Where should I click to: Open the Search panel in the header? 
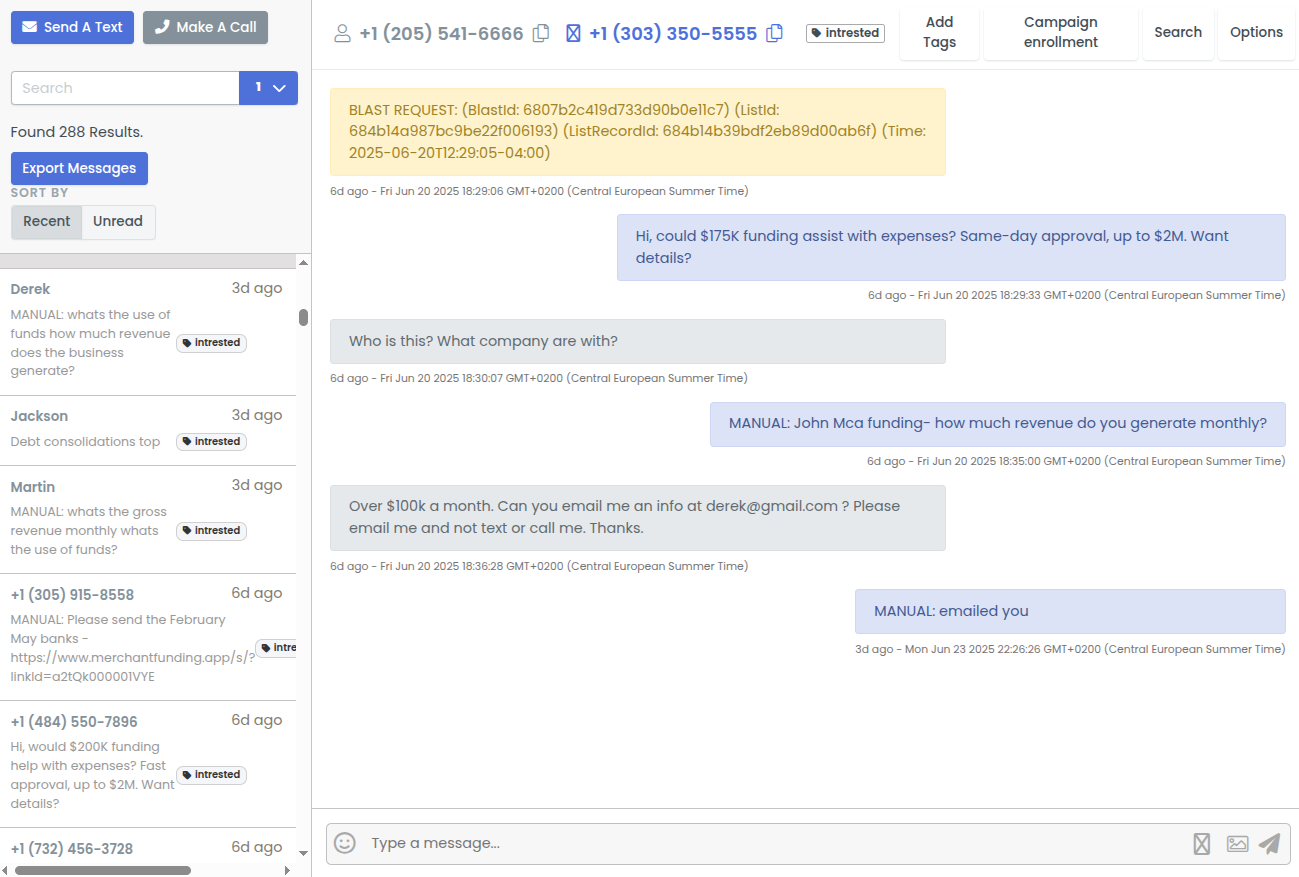[1178, 31]
